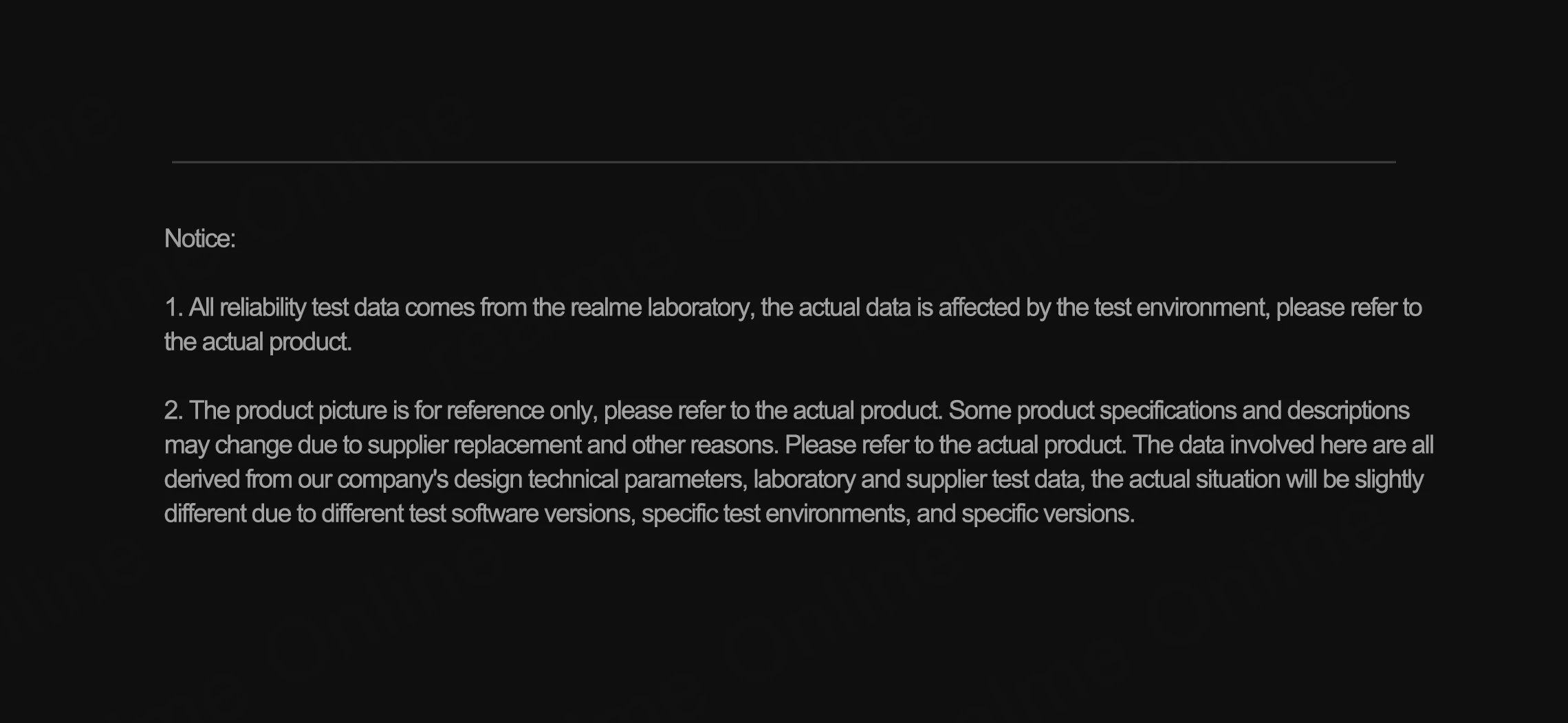Click the word "involved" in note two
Viewport: 1568px width, 723px height.
click(x=1272, y=445)
